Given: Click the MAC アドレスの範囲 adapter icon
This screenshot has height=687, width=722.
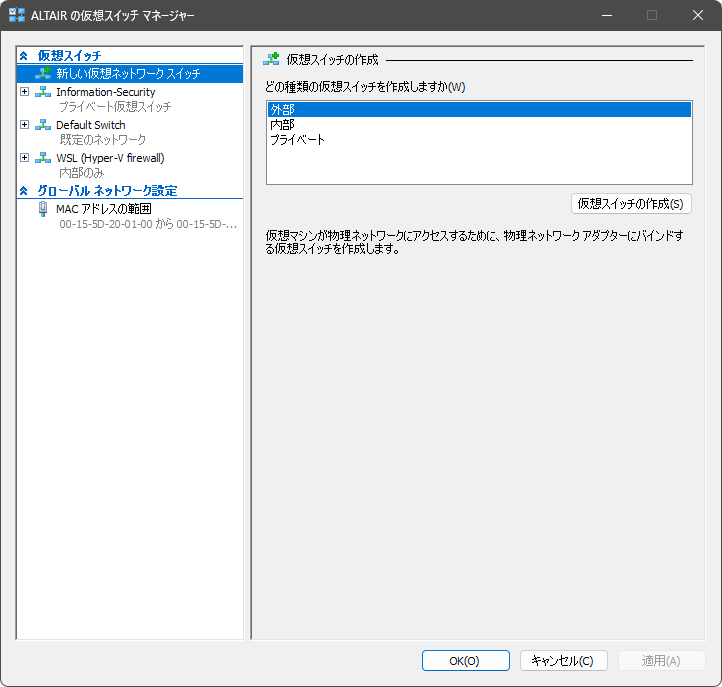Looking at the screenshot, I should click(x=43, y=209).
